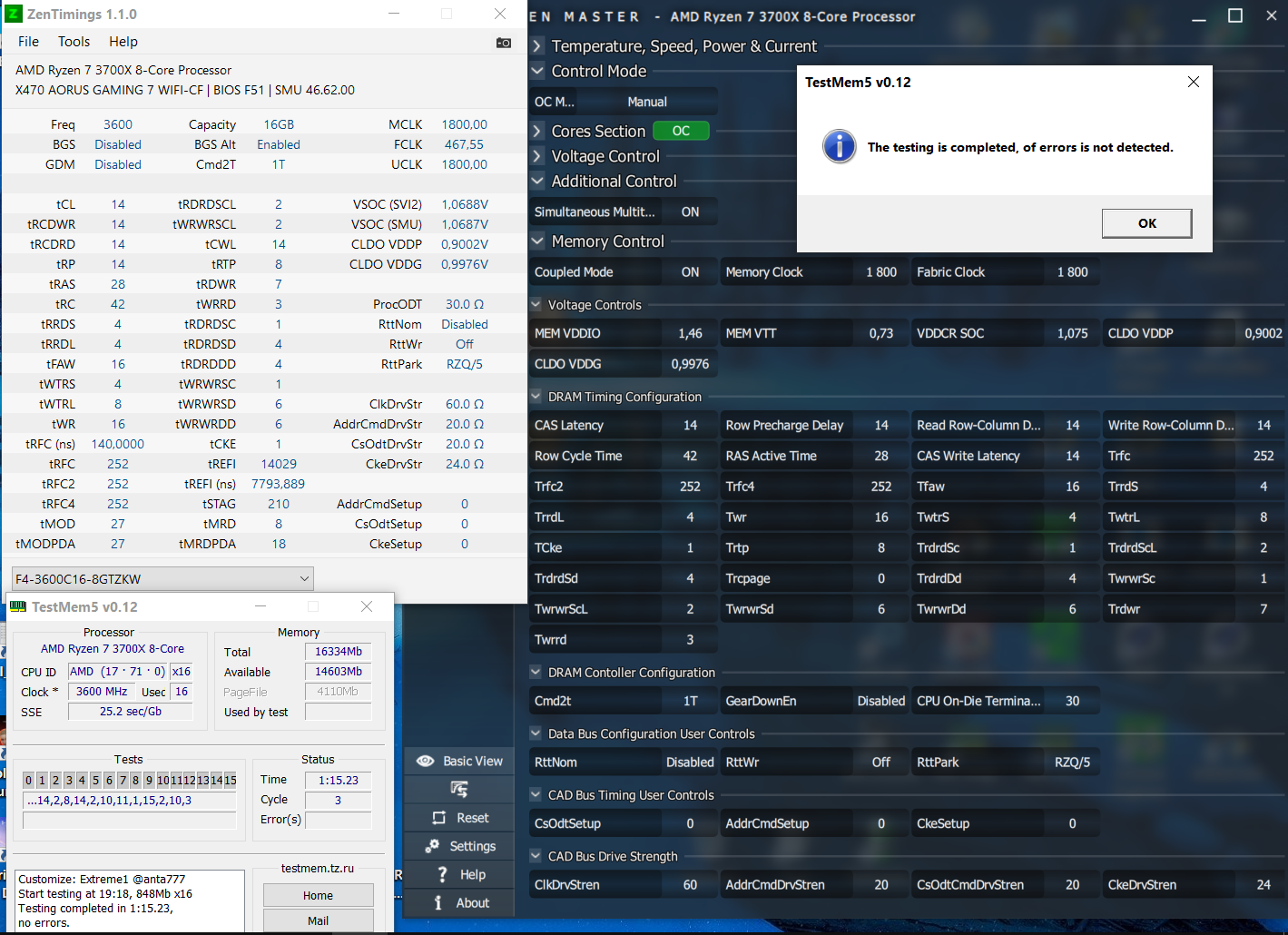Click the ZenTimings app icon in its title bar
The image size is (1288, 935).
[14, 14]
